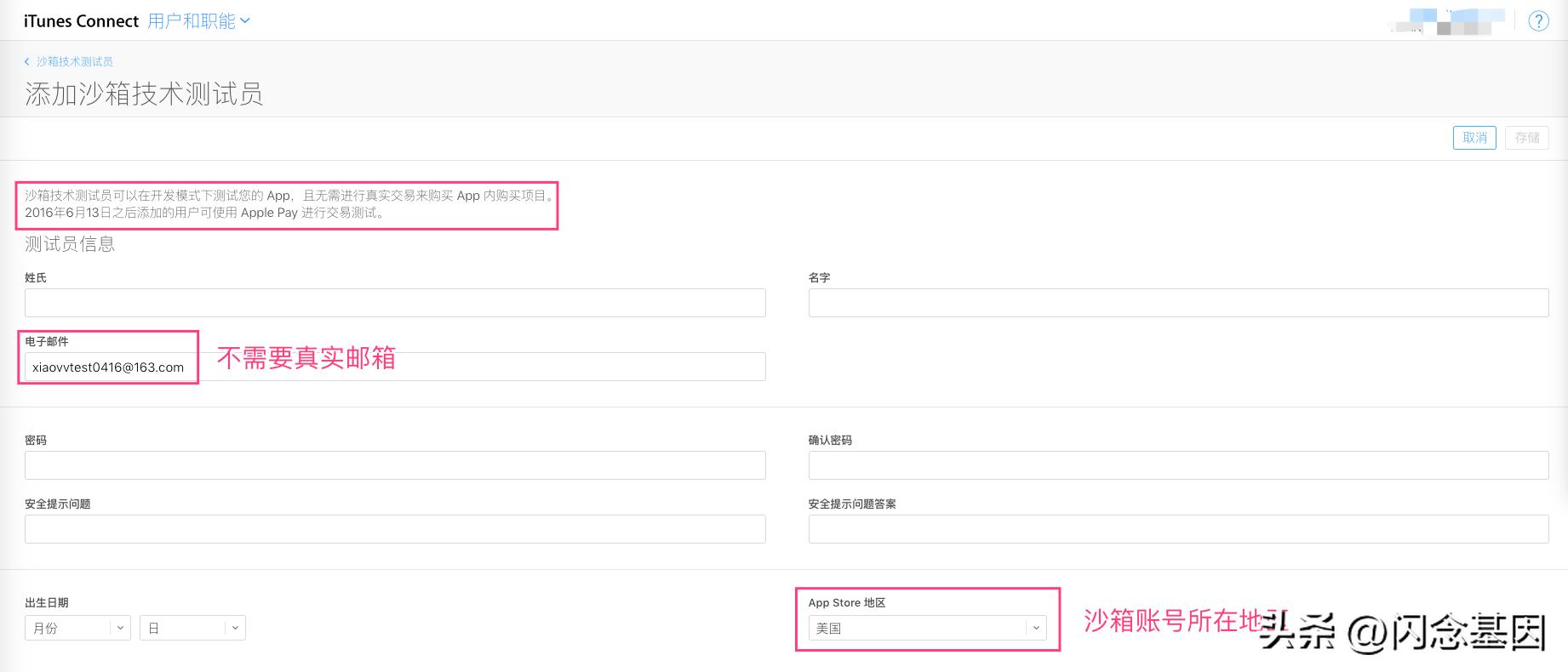Go back via the 沙箱技术测试员 link
This screenshot has height=672, width=1568.
coord(75,61)
